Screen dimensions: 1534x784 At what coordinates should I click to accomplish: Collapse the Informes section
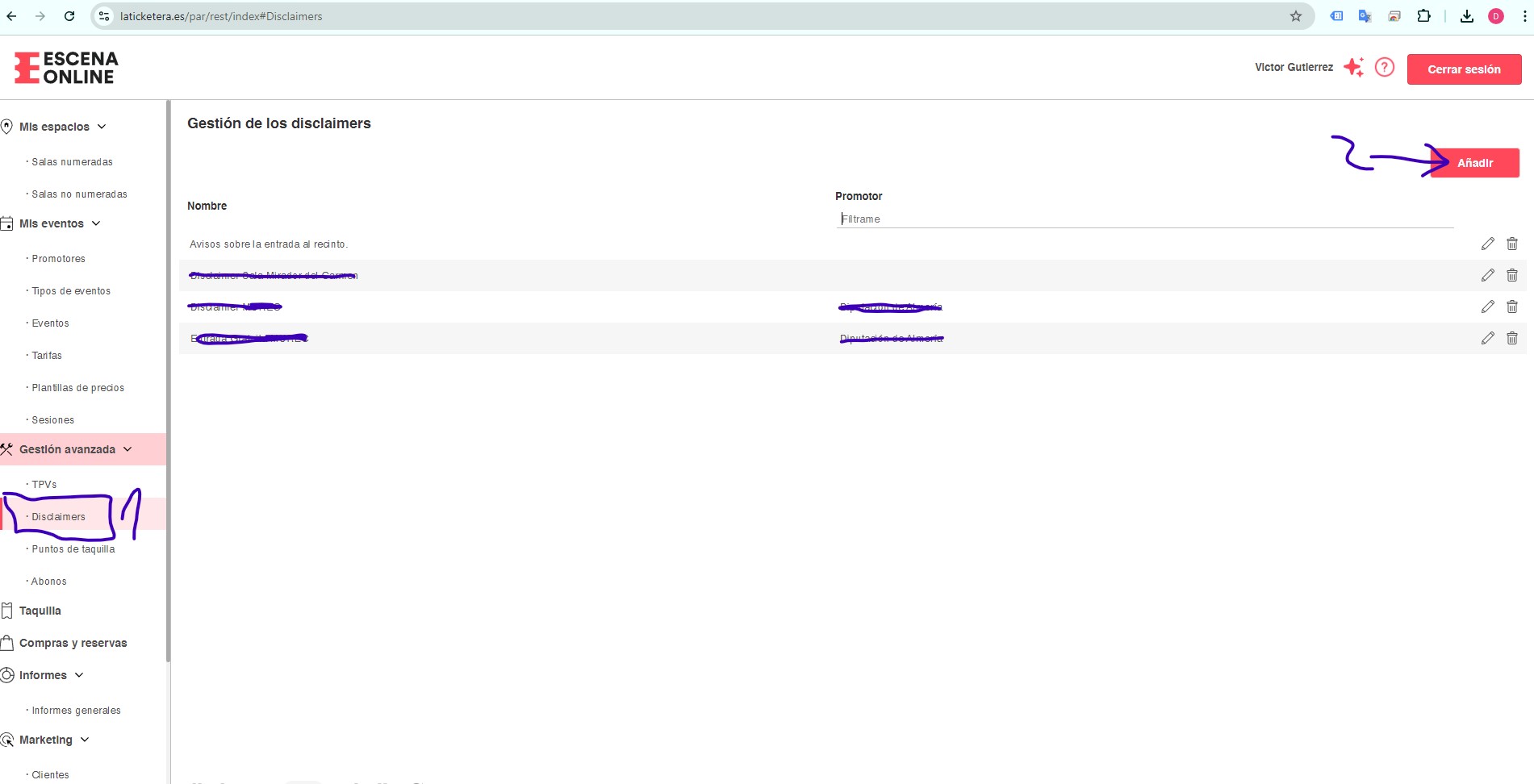tap(79, 675)
